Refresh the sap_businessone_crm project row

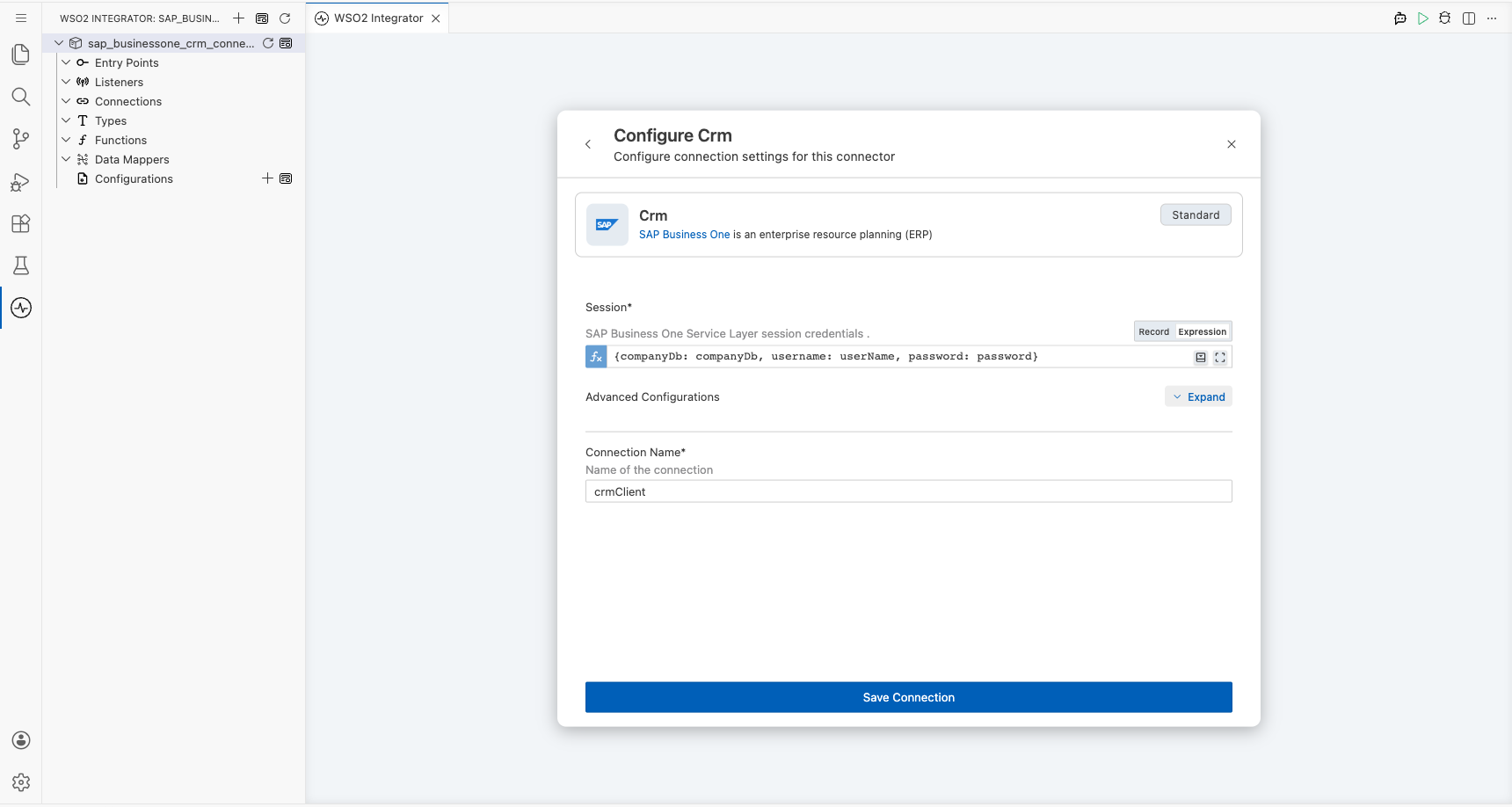tap(268, 43)
